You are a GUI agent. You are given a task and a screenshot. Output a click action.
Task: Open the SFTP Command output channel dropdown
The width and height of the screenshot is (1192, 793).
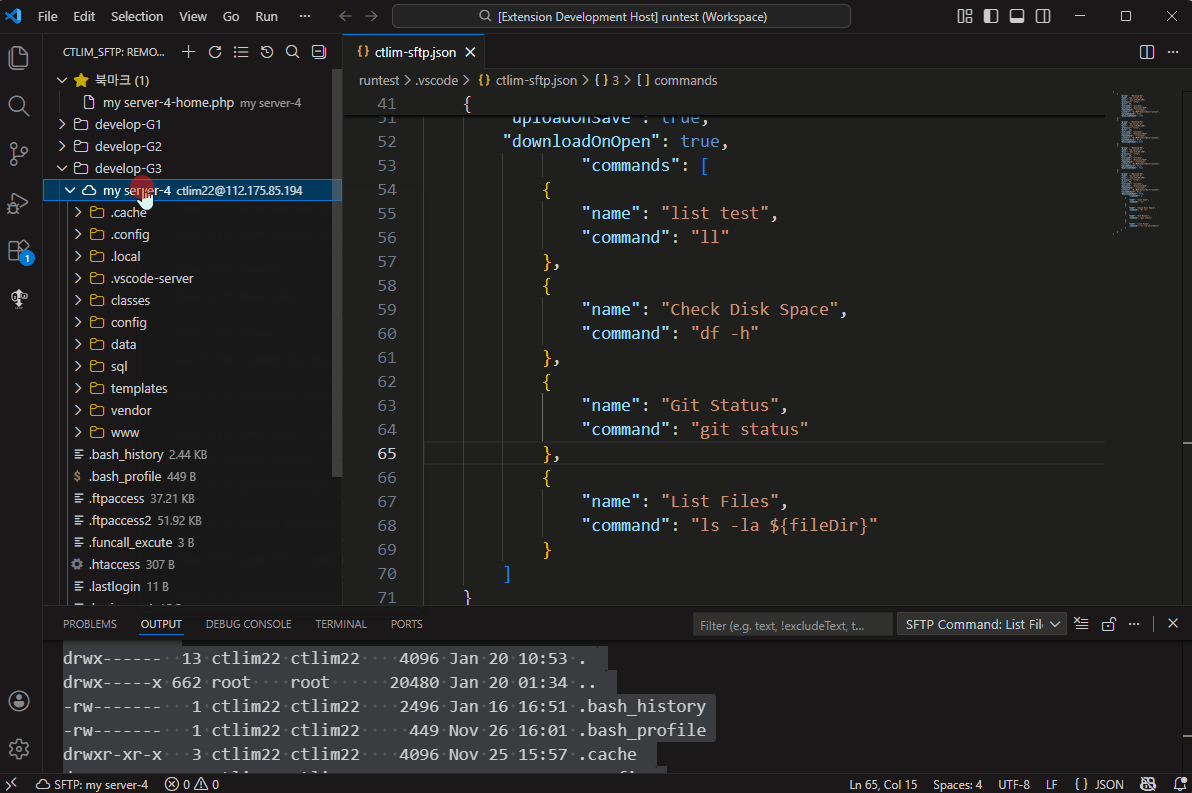coord(981,623)
